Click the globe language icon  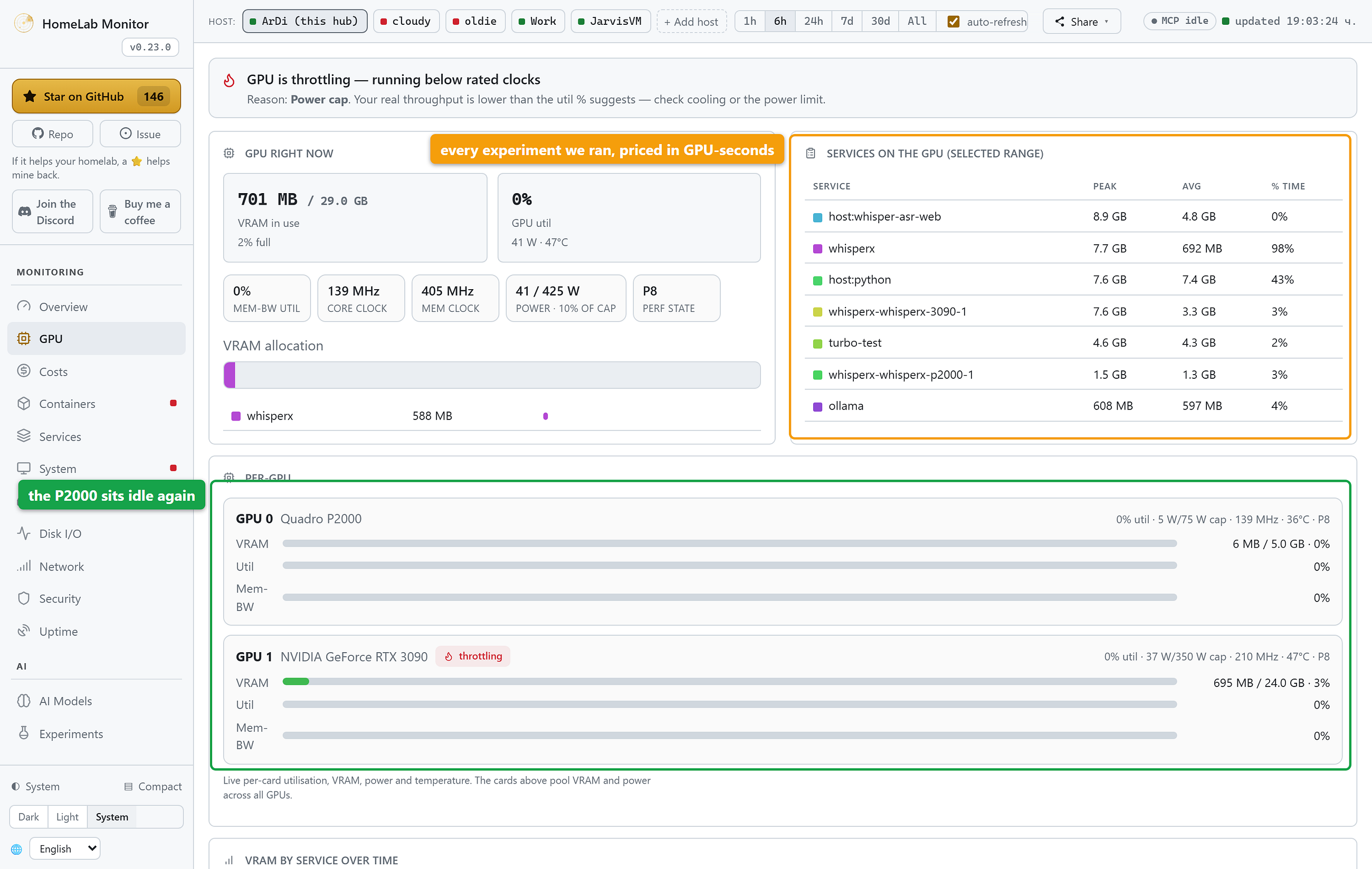coord(16,849)
